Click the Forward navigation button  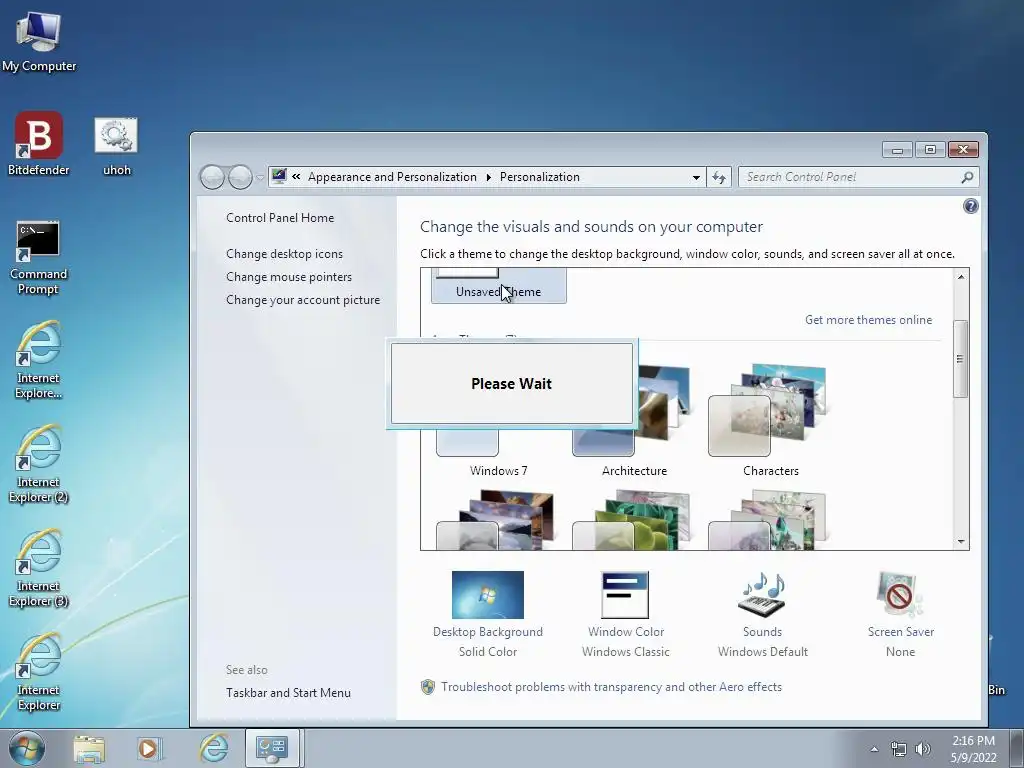tap(240, 177)
